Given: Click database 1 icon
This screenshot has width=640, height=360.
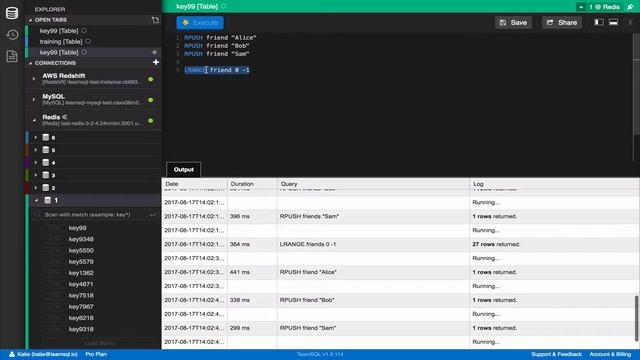Looking at the screenshot, I should 48,200.
